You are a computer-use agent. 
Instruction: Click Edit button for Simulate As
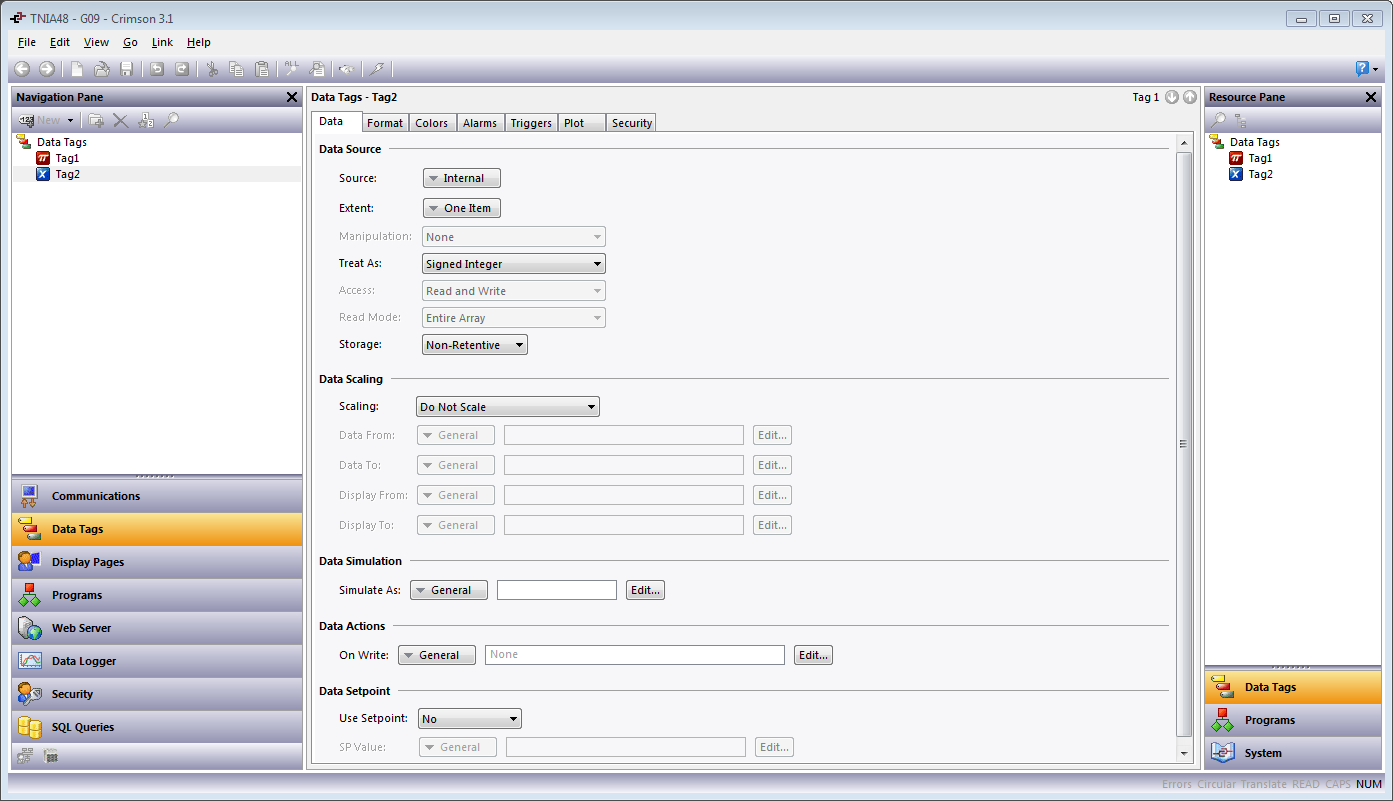pyautogui.click(x=645, y=590)
